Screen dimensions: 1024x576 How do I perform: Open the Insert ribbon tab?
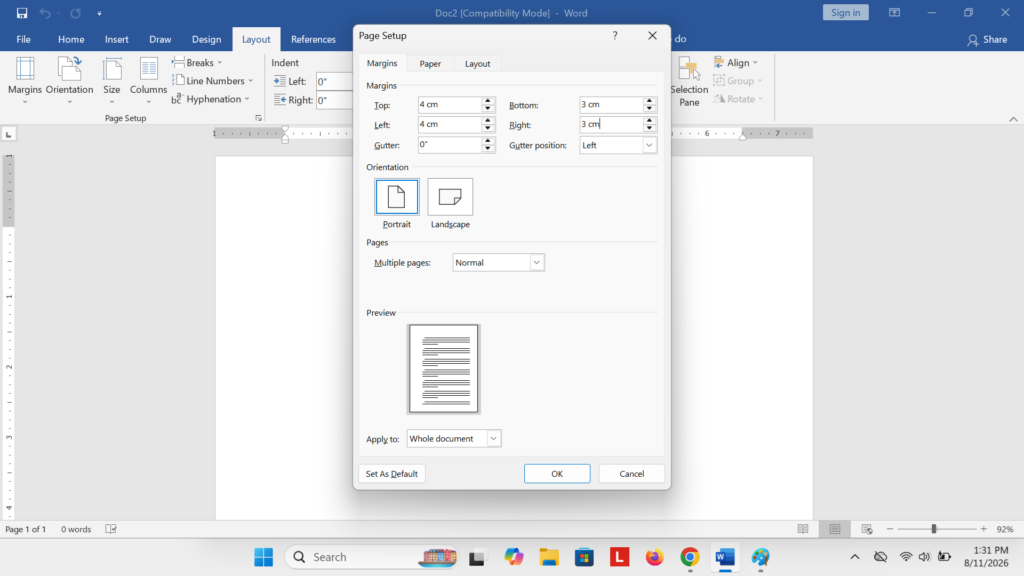coord(117,39)
